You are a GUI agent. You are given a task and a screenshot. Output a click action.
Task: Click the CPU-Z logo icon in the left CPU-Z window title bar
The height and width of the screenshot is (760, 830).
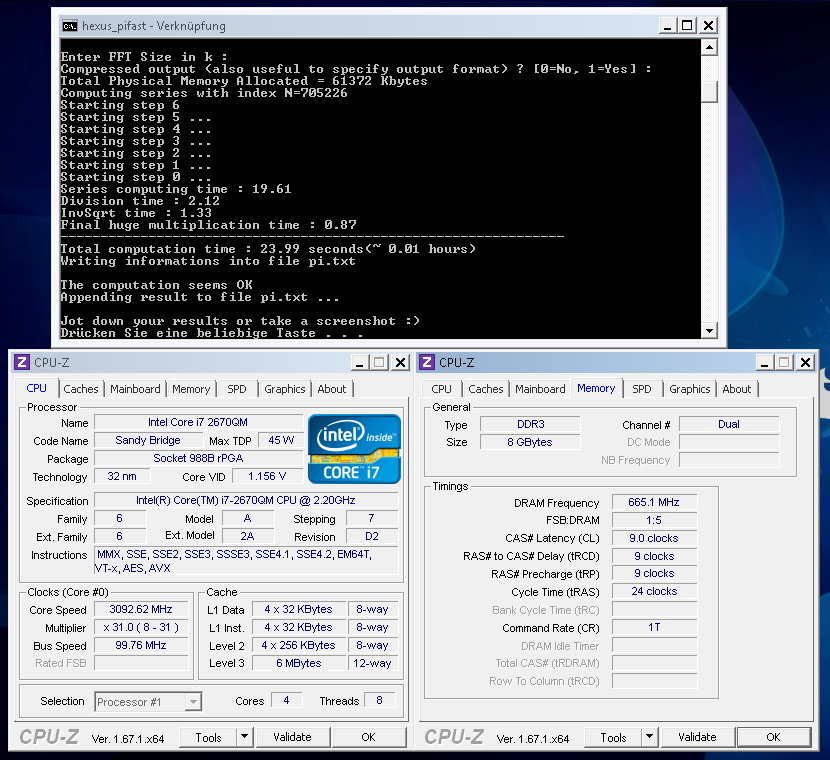pyautogui.click(x=22, y=363)
